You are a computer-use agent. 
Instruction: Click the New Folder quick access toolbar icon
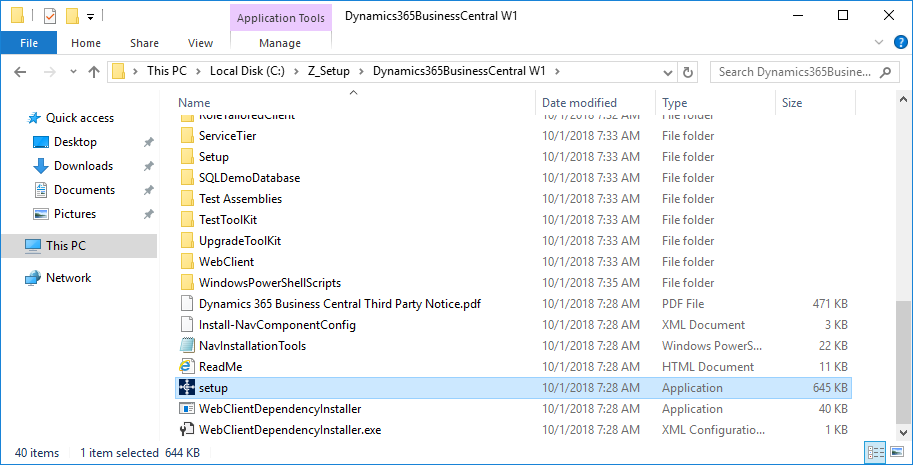[x=72, y=16]
